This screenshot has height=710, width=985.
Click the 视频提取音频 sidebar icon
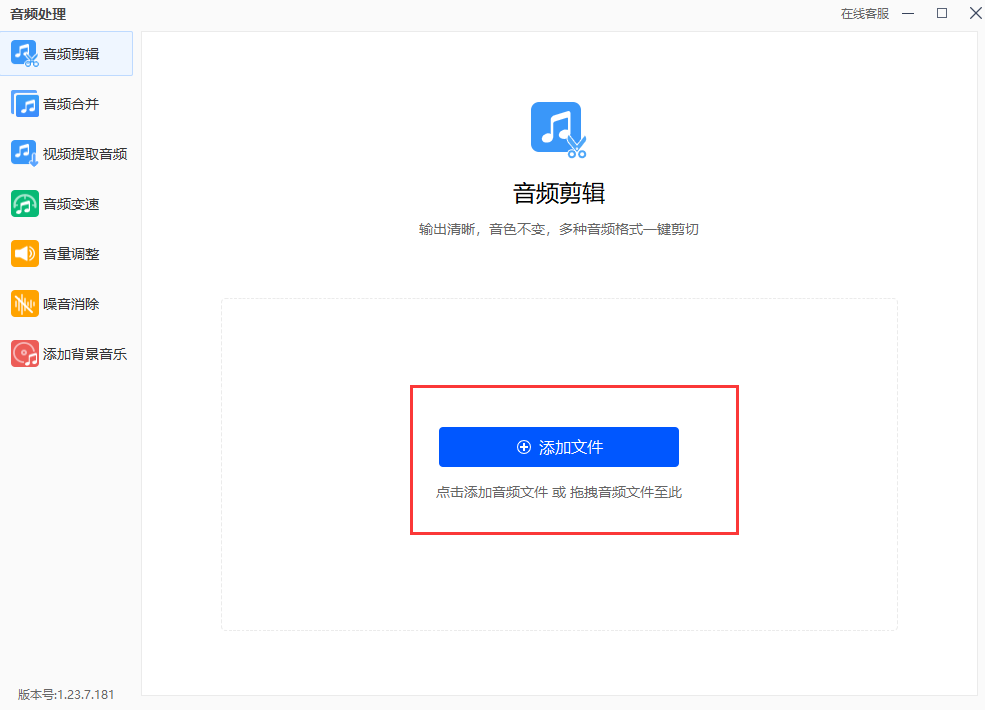coord(25,154)
